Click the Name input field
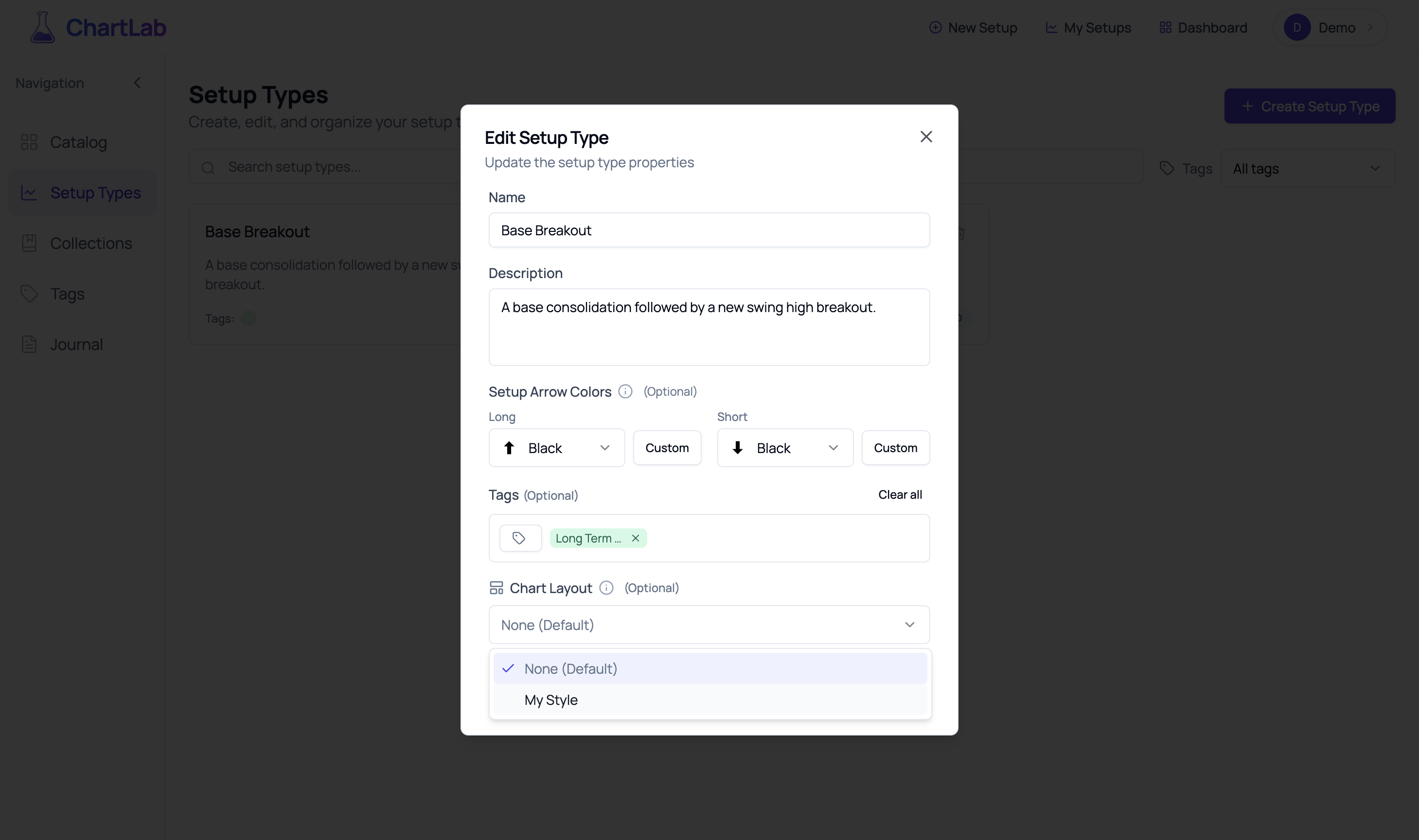 709,230
